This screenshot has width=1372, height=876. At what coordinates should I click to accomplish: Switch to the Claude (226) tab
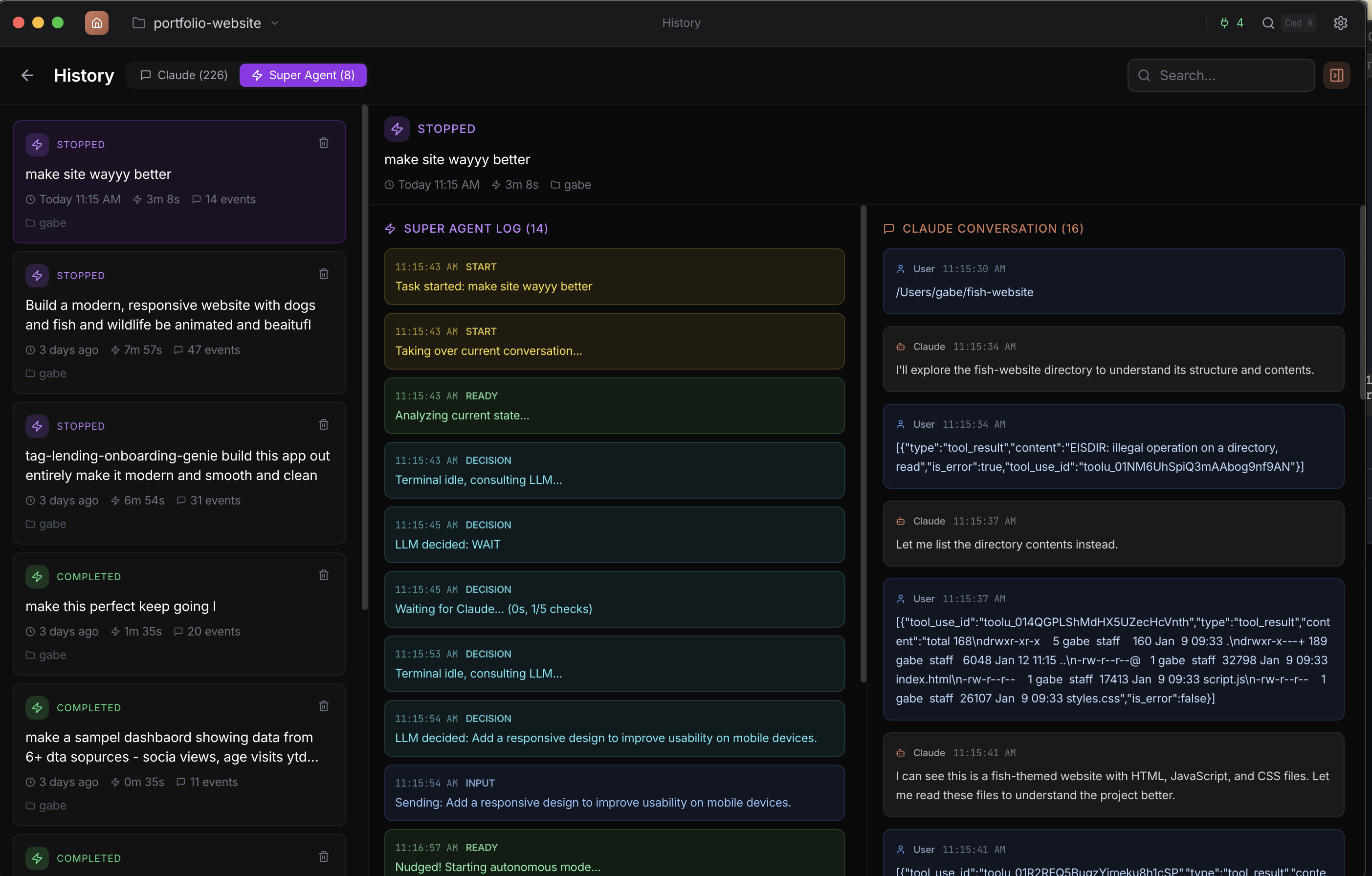click(184, 75)
